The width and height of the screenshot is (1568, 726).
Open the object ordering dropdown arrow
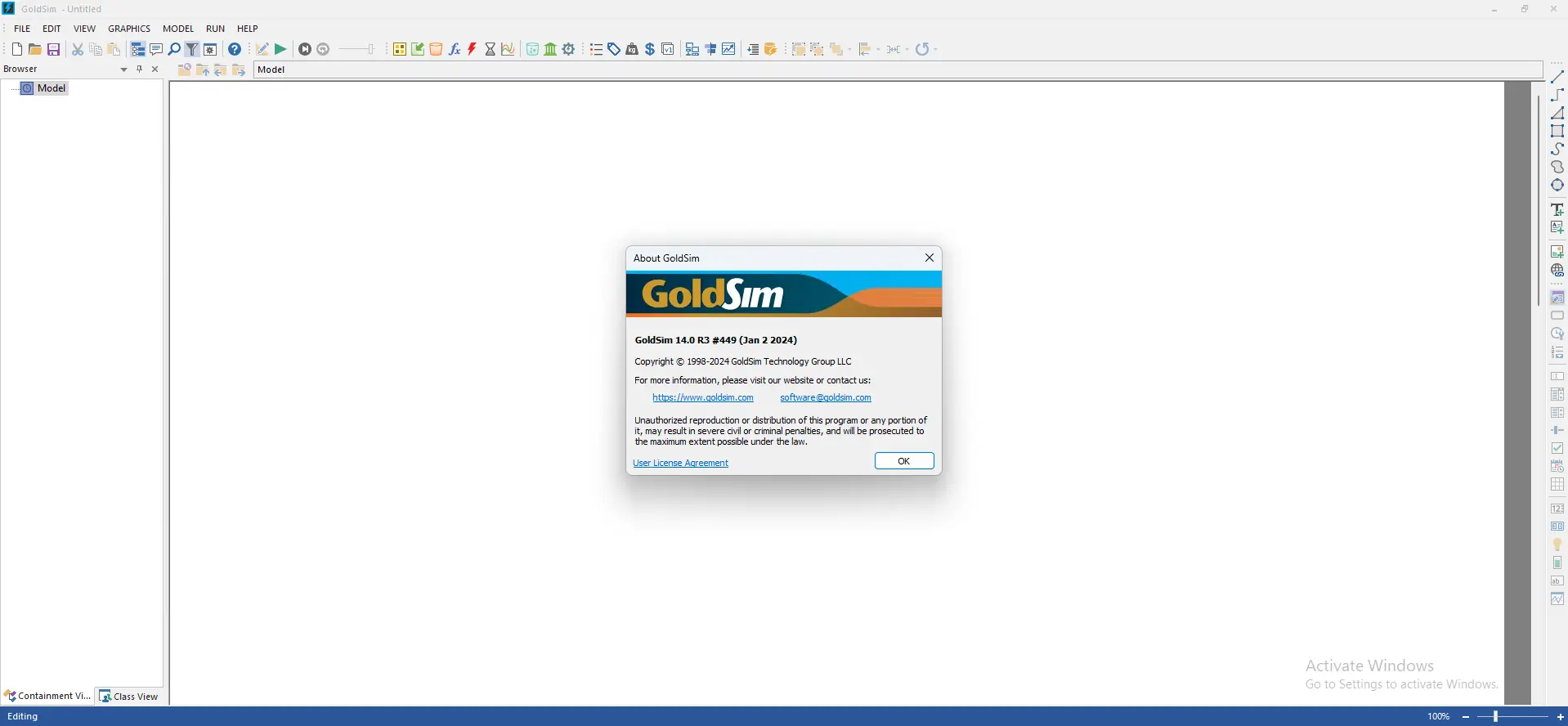tap(849, 50)
